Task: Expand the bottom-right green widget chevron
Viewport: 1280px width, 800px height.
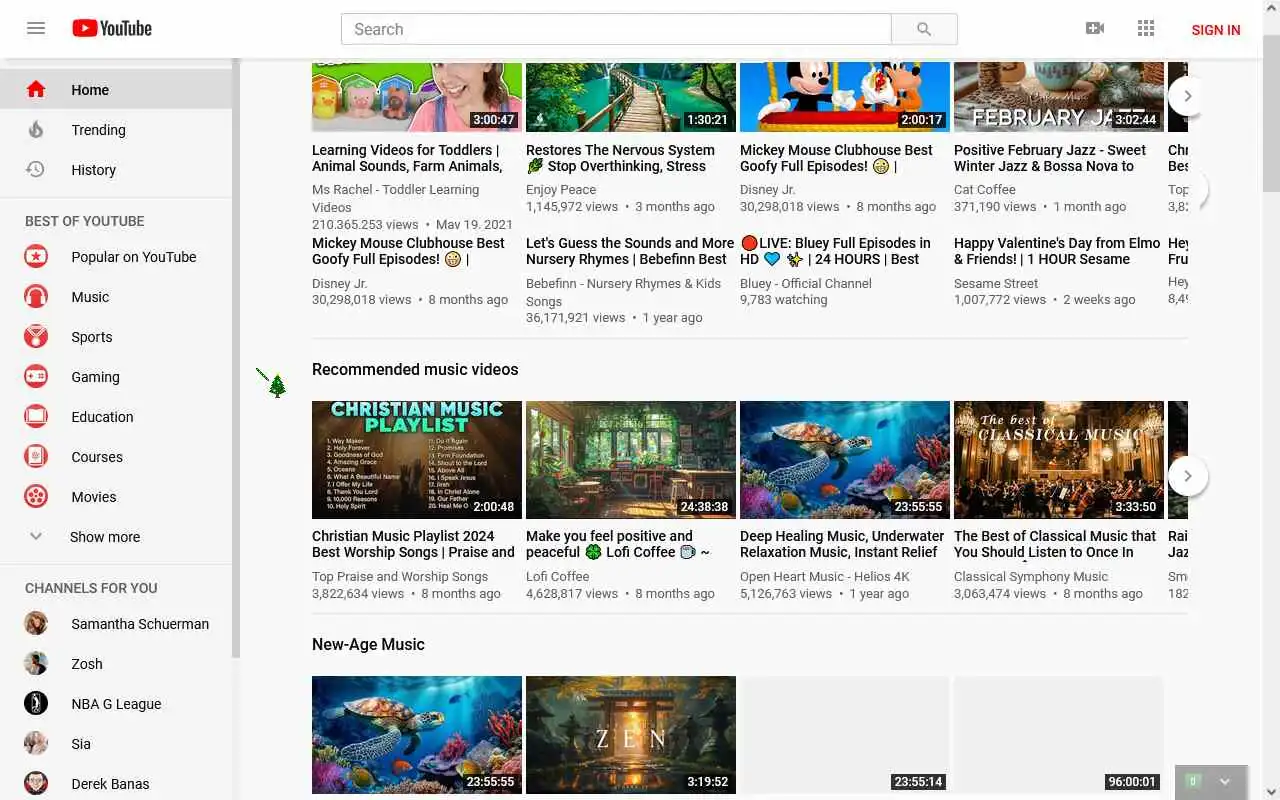Action: point(1225,781)
